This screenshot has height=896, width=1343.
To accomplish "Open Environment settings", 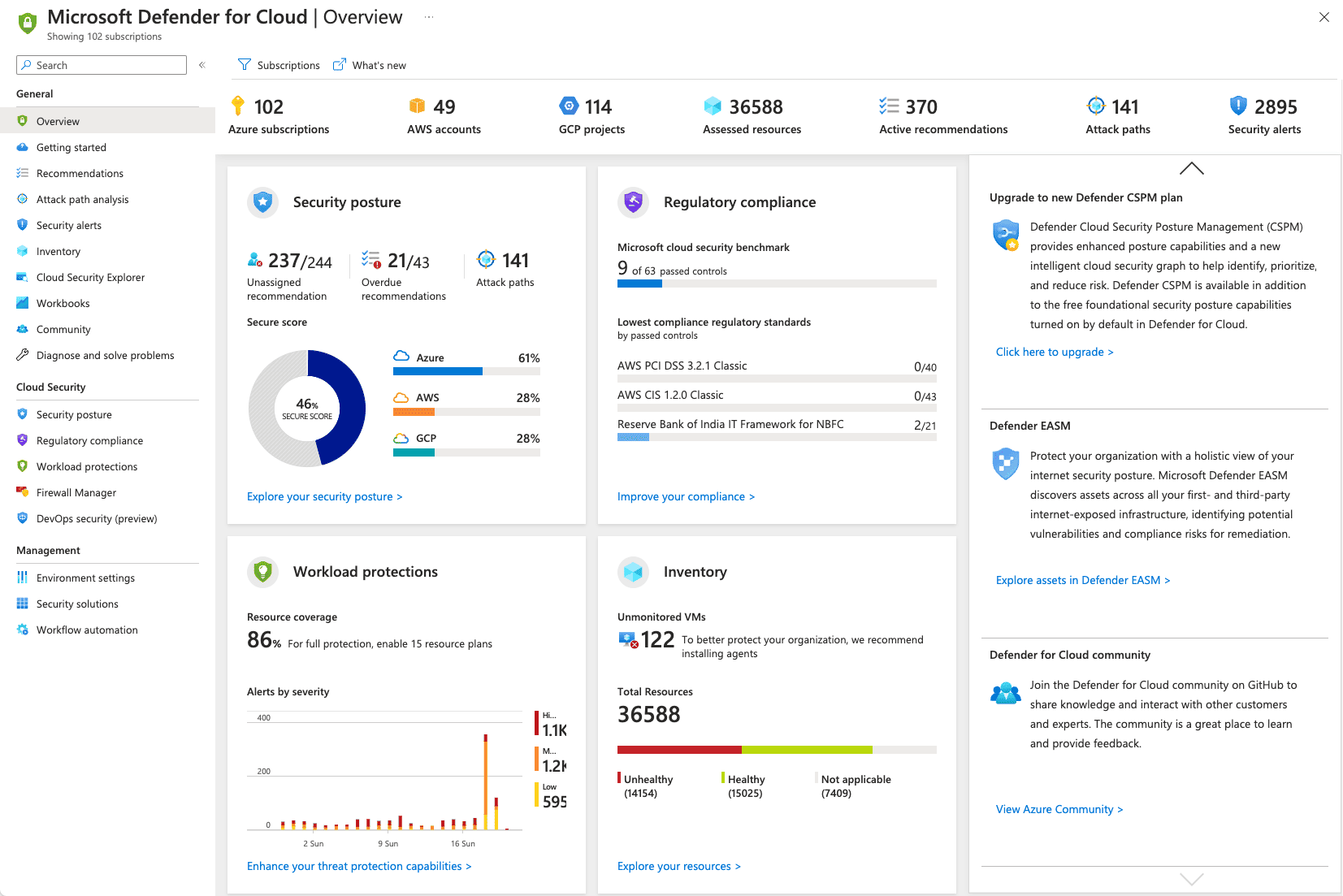I will 84,578.
